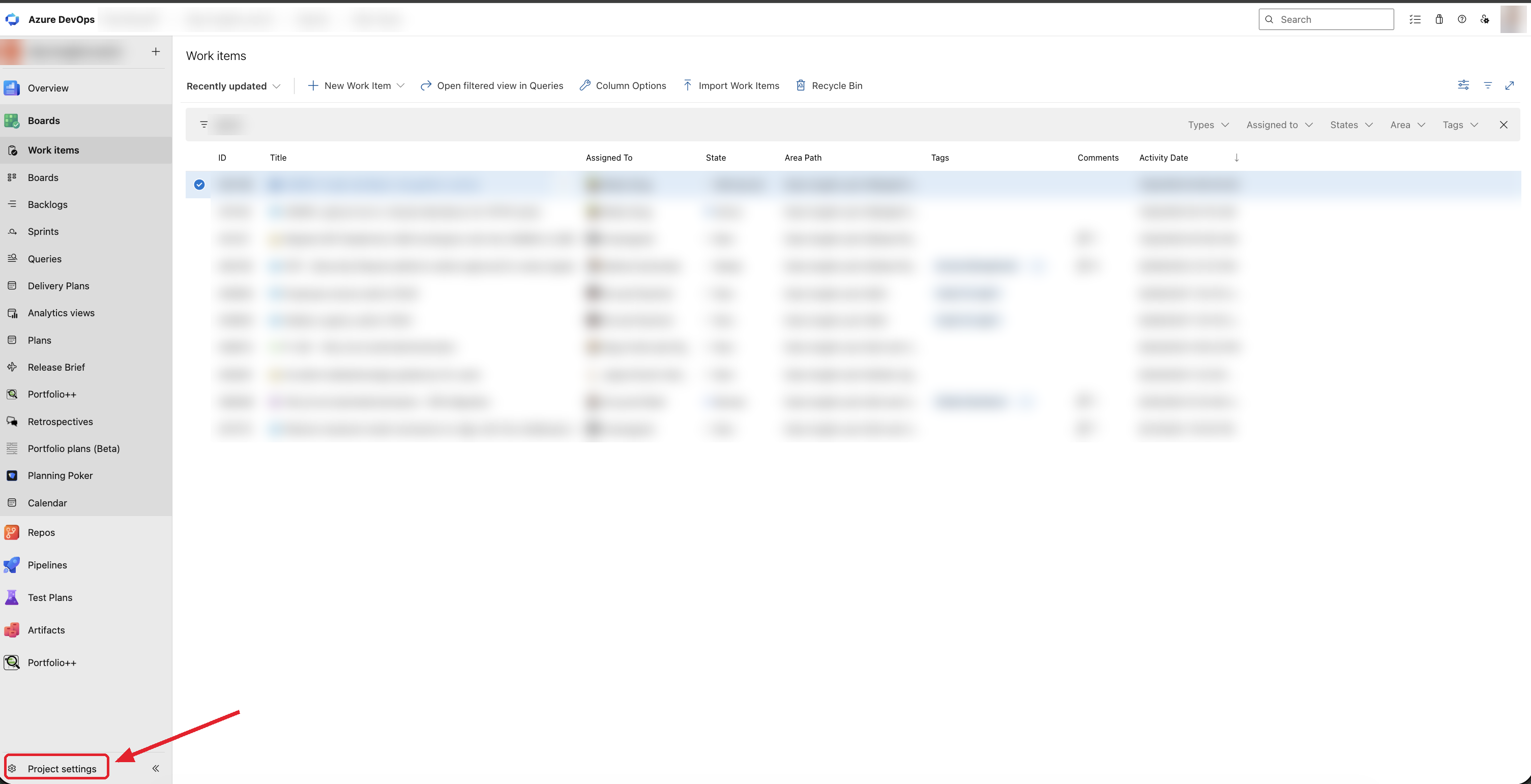This screenshot has width=1531, height=784.
Task: Sort by the Title column header
Action: [278, 158]
